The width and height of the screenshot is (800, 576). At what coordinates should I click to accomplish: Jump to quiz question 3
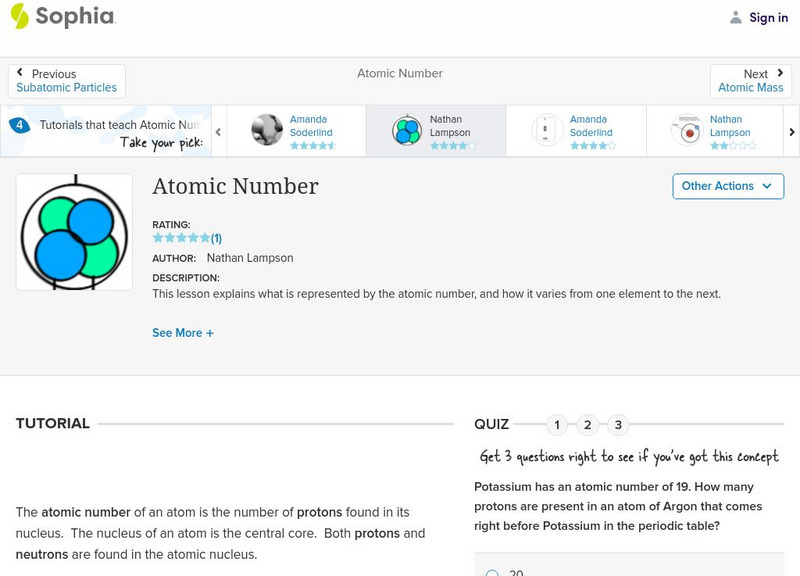(x=618, y=425)
